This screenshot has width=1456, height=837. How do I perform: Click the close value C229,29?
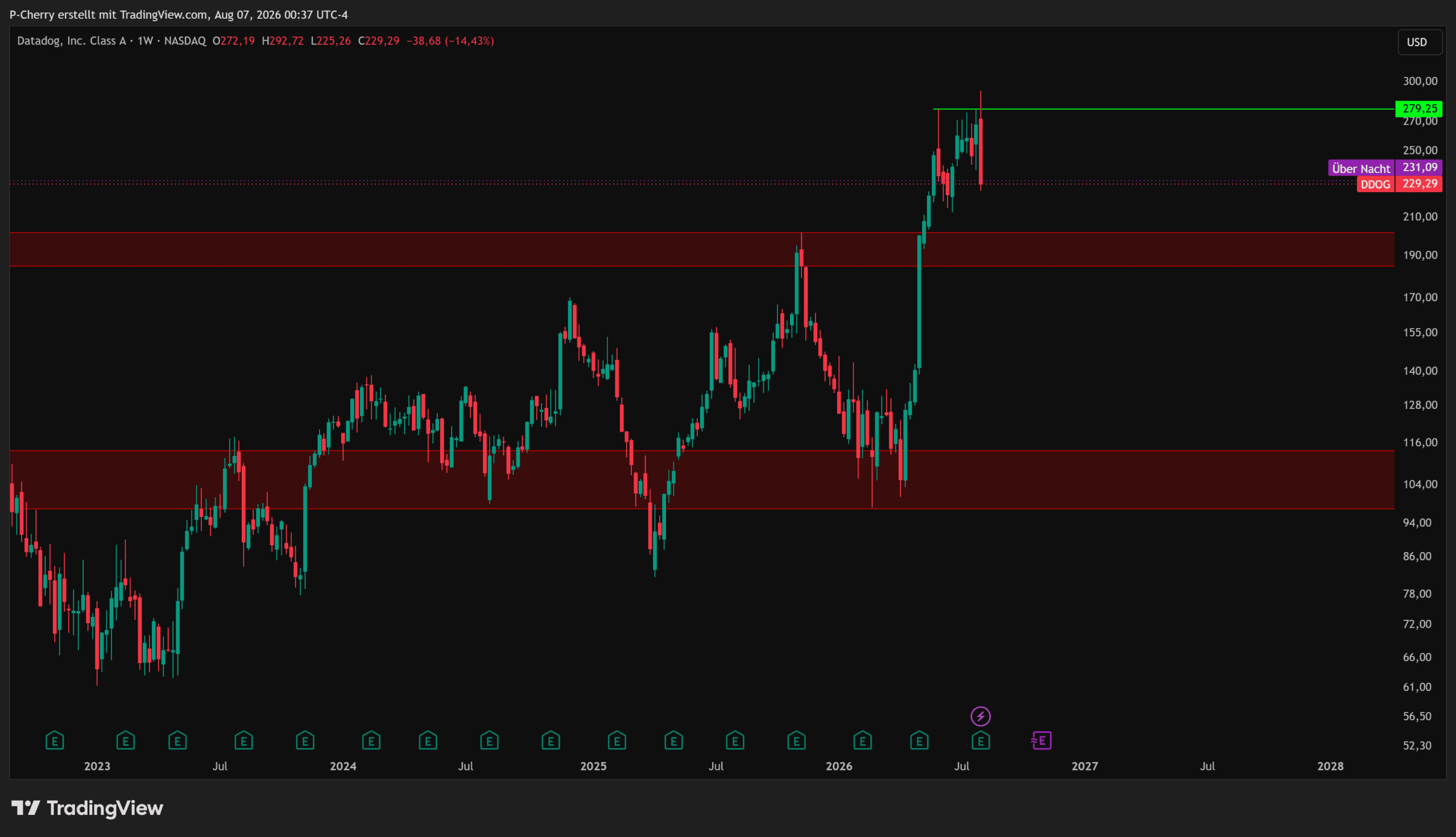coord(378,41)
